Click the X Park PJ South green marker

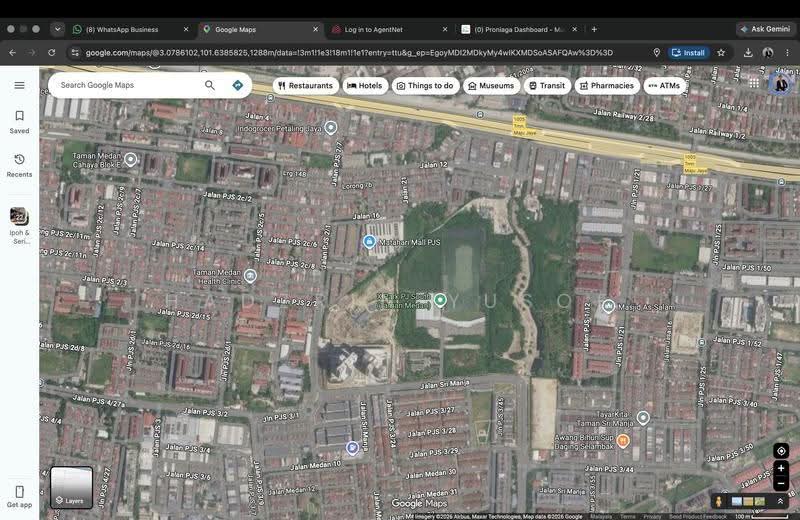click(x=440, y=300)
